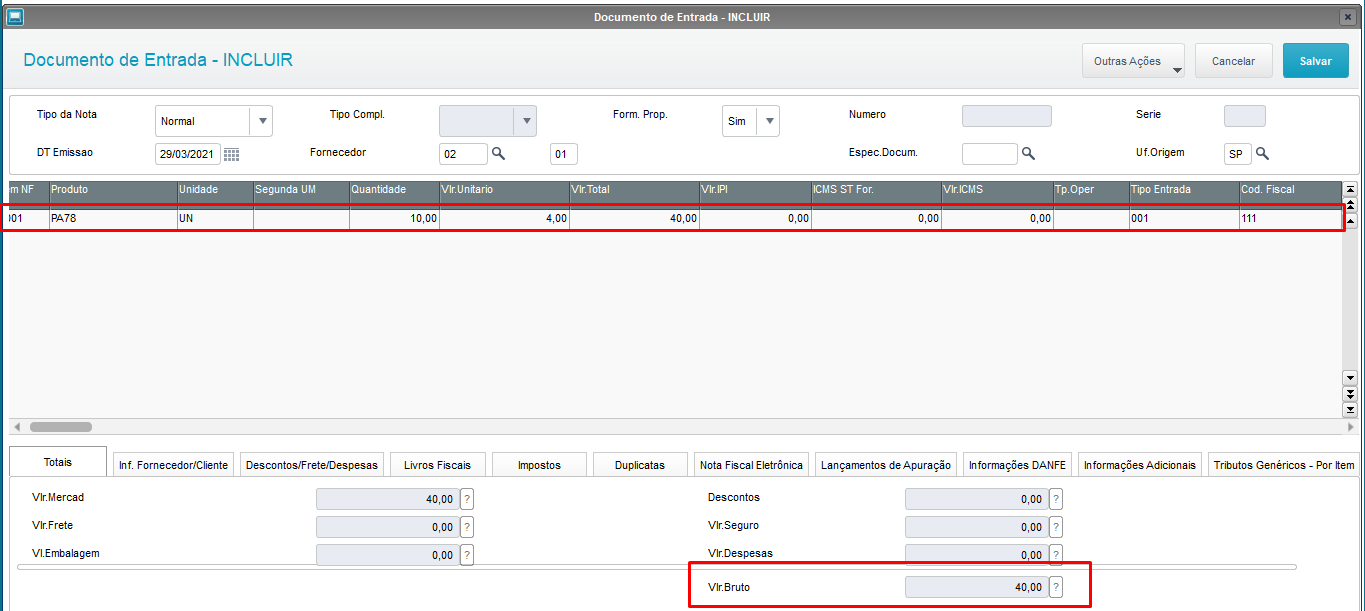This screenshot has height=611, width=1365.
Task: Click grid vertical scroll down arrow
Action: click(x=1350, y=377)
